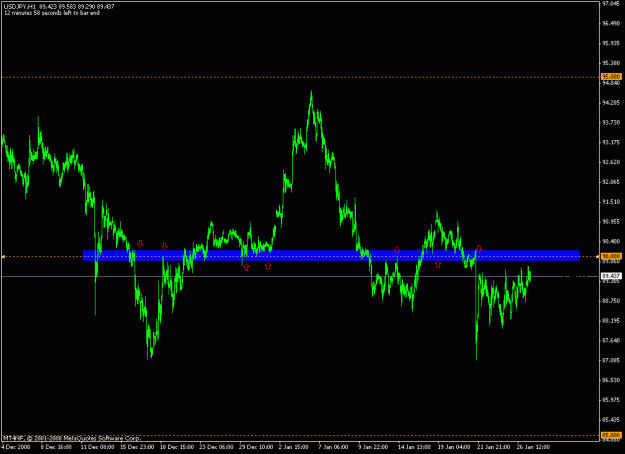Click the 96.490 value on the price scale
Viewport: 625px width, 454px height.
pyautogui.click(x=611, y=23)
